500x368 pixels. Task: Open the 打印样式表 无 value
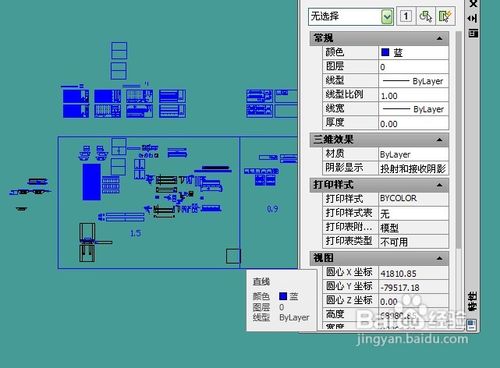pyautogui.click(x=413, y=213)
